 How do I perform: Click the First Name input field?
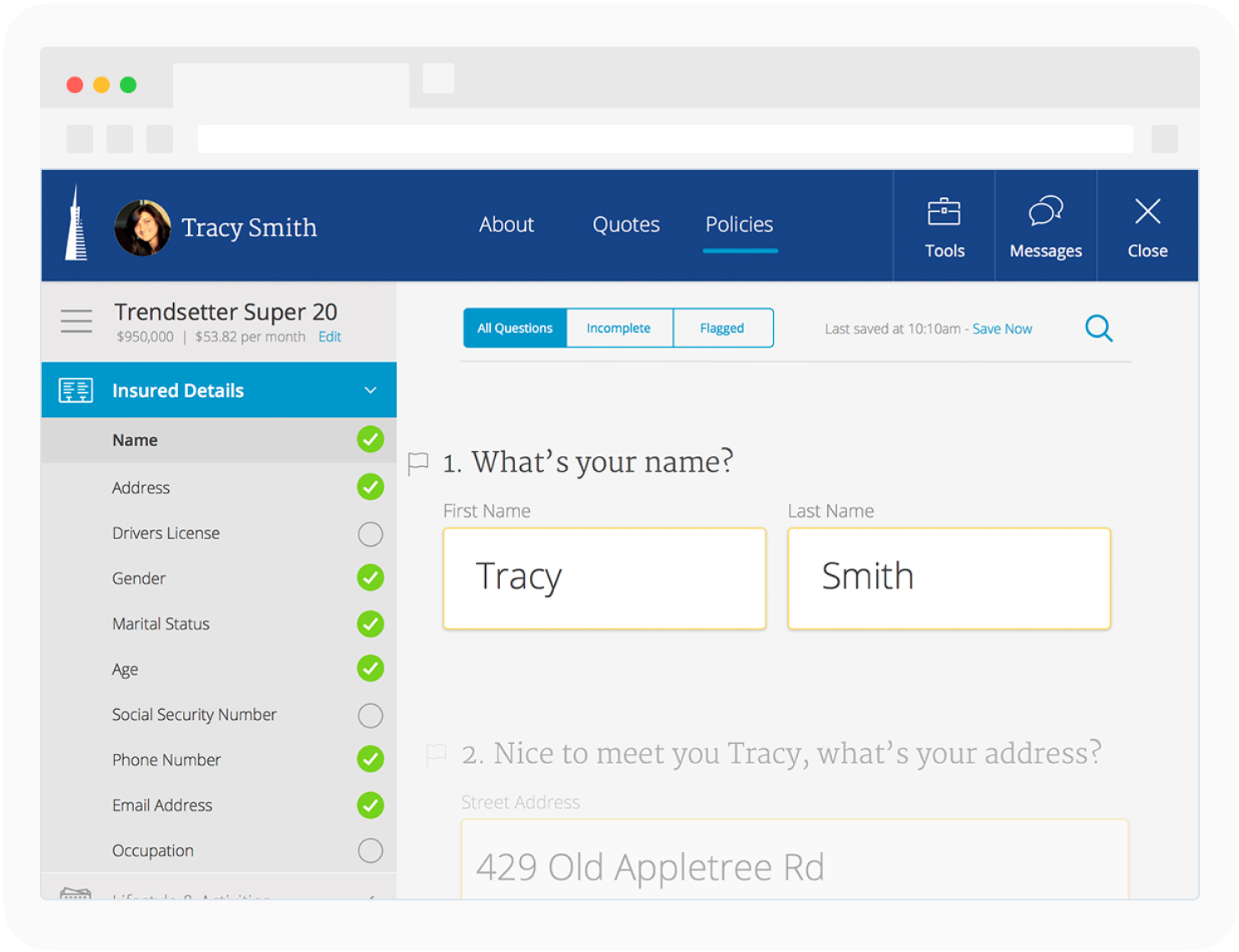point(604,578)
